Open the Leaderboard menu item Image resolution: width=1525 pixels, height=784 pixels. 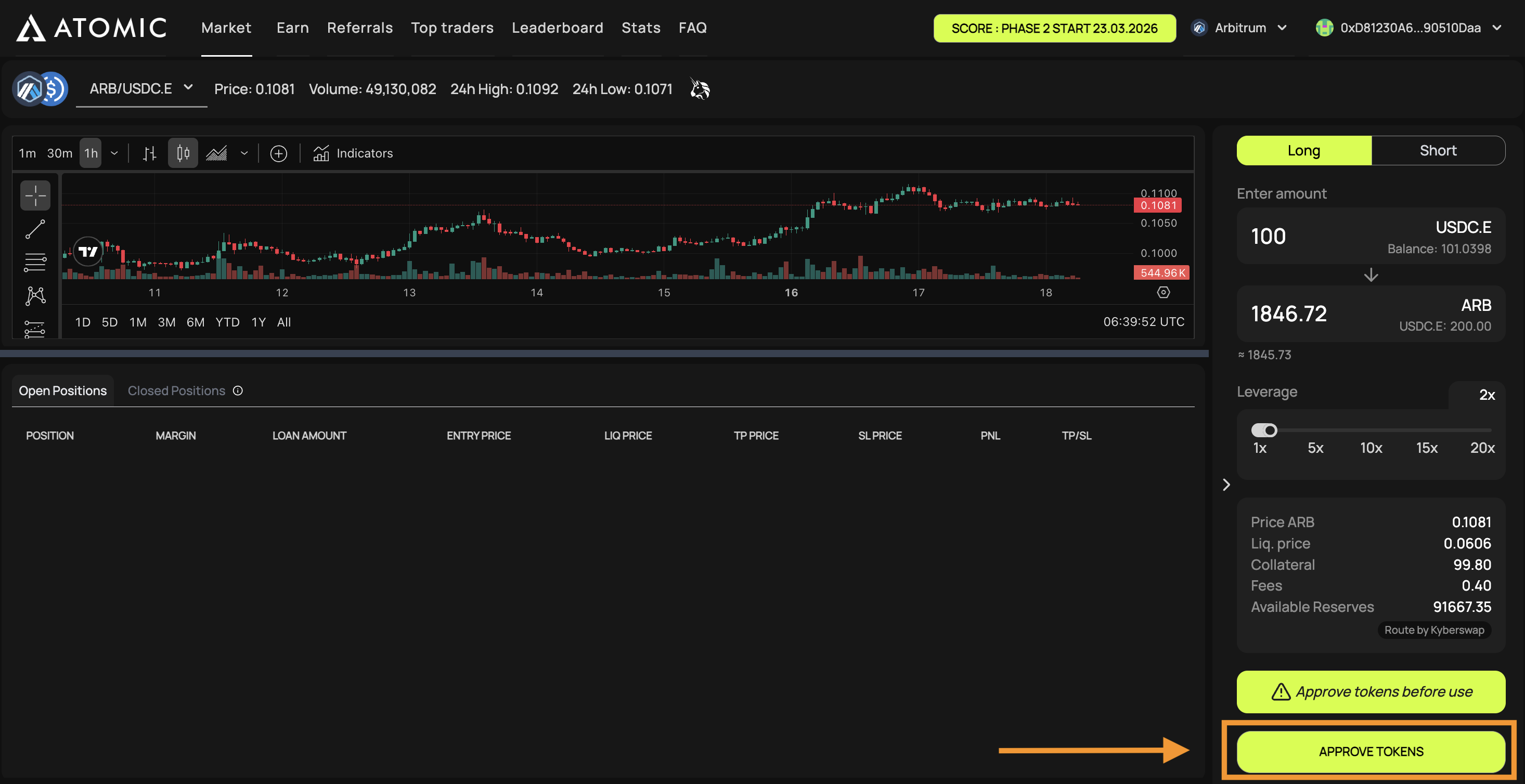(557, 28)
